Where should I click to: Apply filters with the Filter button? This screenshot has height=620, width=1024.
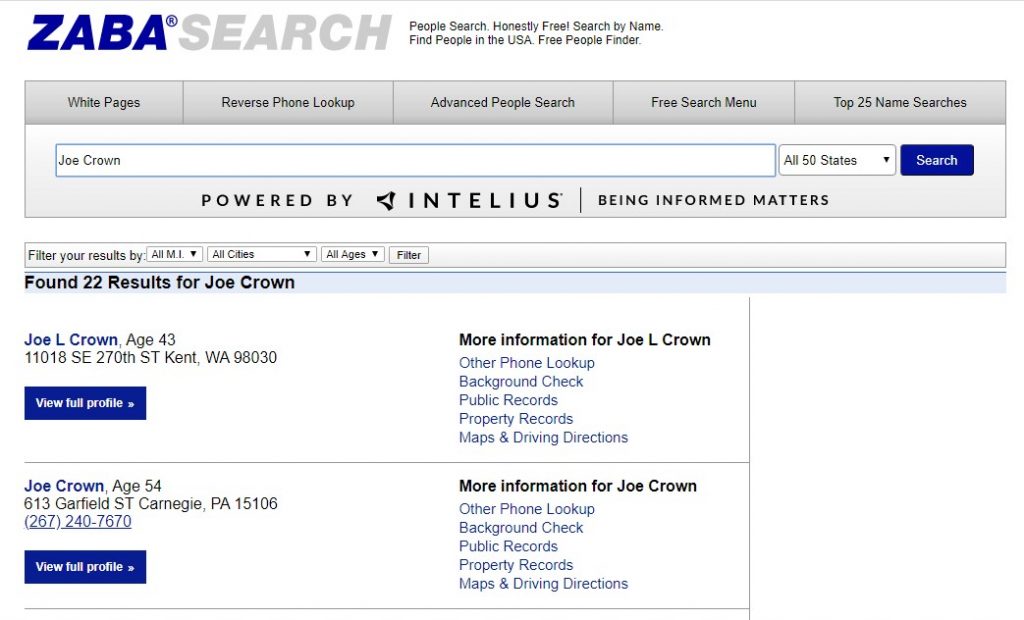[x=408, y=254]
